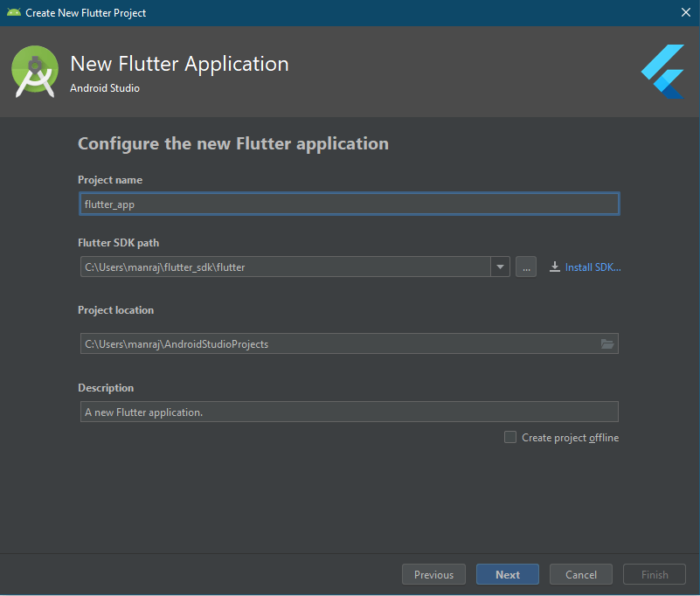Proceed with the Next button

pyautogui.click(x=508, y=575)
